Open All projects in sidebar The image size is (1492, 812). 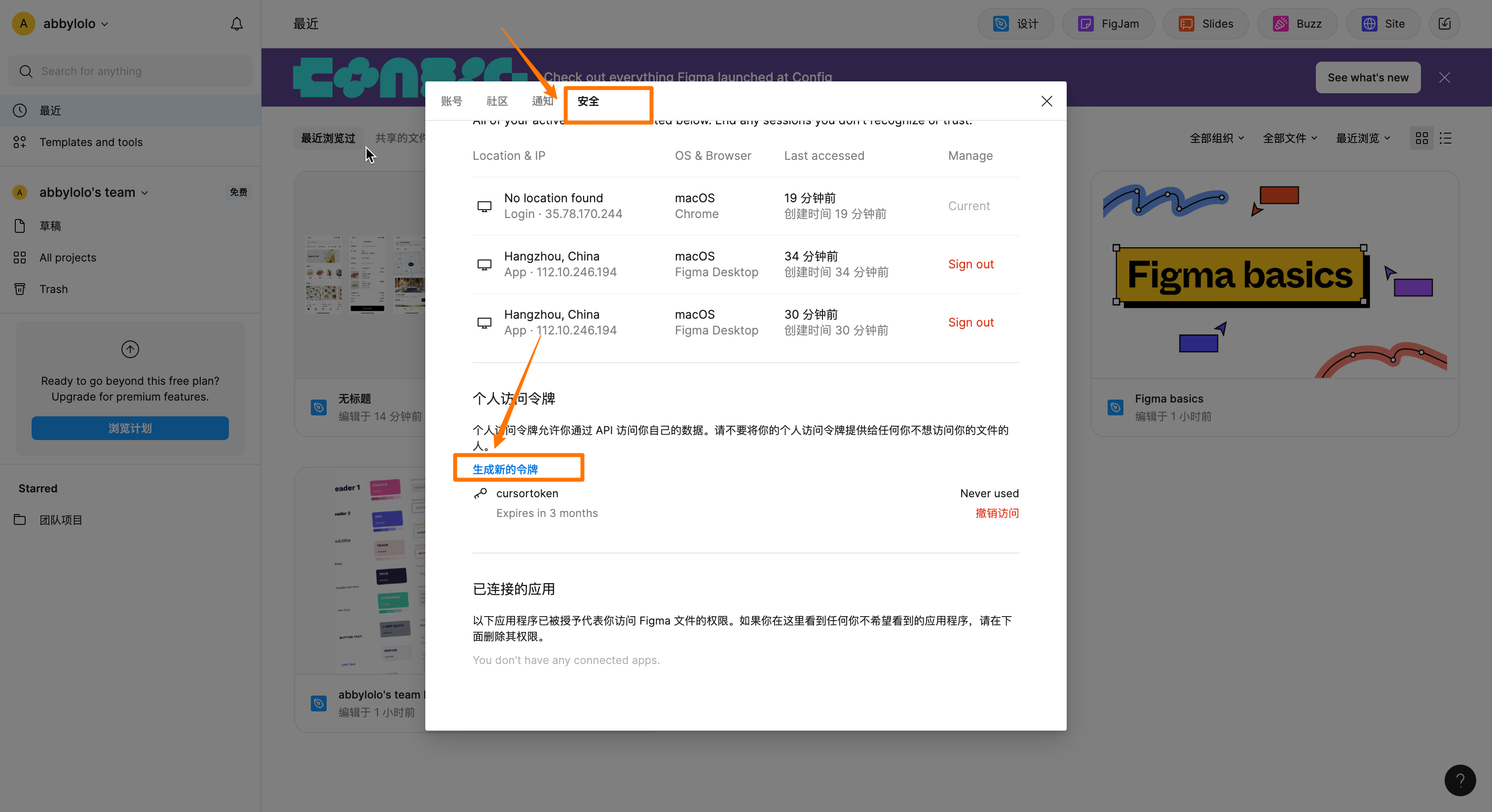tap(130, 257)
